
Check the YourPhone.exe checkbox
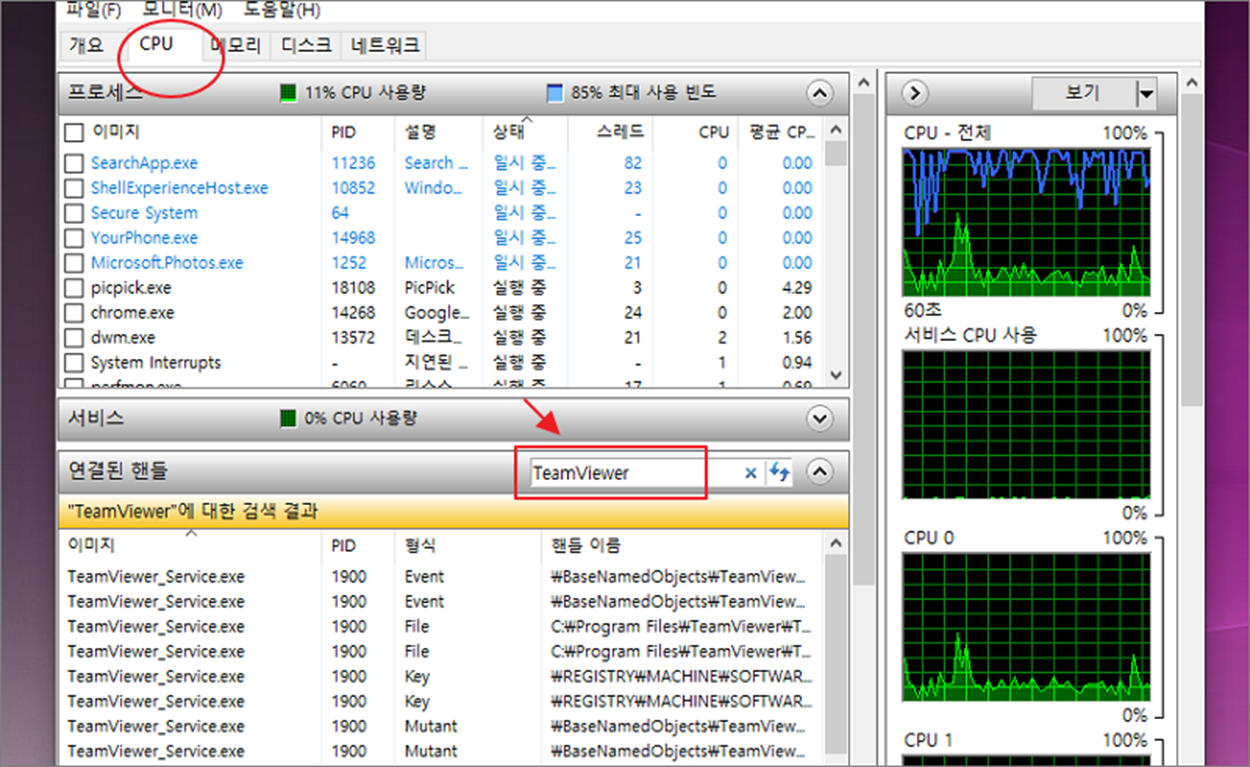tap(74, 238)
